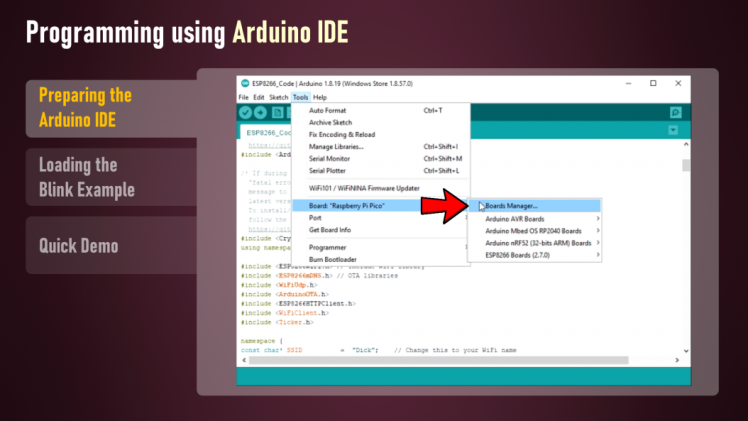
Task: Click the ArduinoOTA.h include line
Action: 285,294
